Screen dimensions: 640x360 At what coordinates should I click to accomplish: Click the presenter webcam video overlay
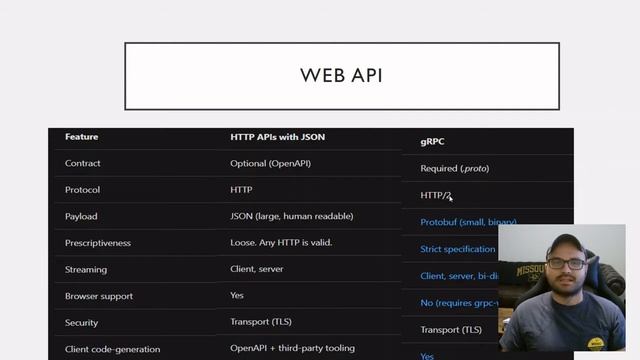(x=562, y=288)
